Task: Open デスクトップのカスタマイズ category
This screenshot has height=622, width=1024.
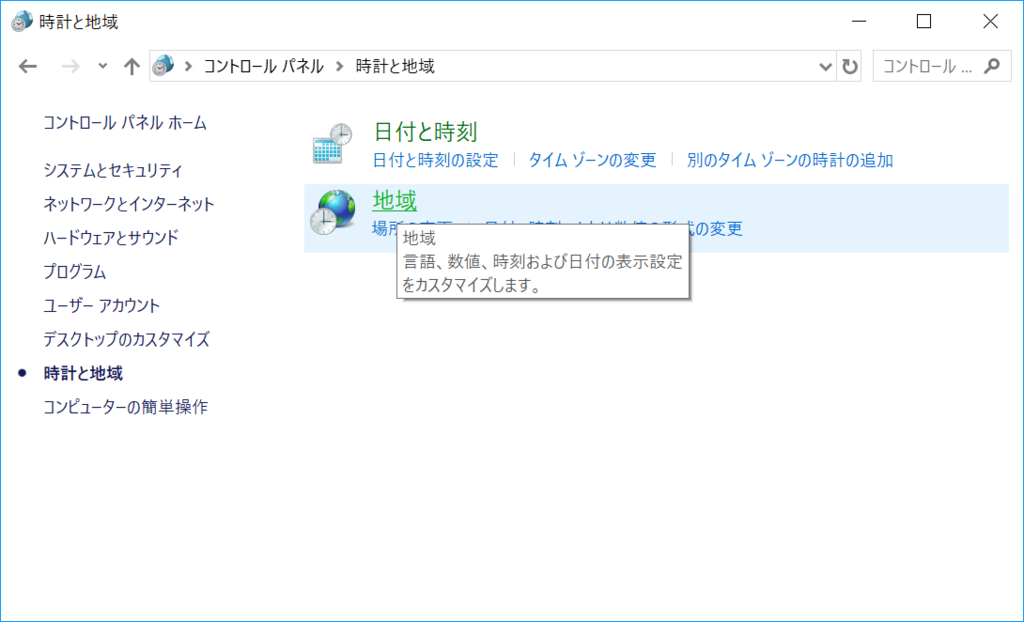Action: pyautogui.click(x=127, y=340)
